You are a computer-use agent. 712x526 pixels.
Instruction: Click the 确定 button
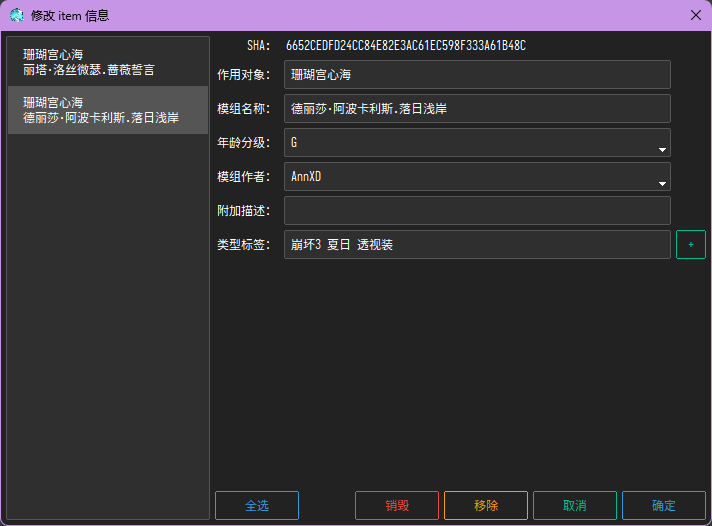pyautogui.click(x=664, y=505)
